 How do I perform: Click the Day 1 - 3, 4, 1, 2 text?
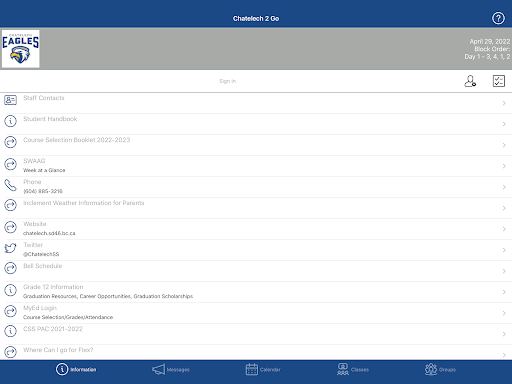tap(487, 57)
